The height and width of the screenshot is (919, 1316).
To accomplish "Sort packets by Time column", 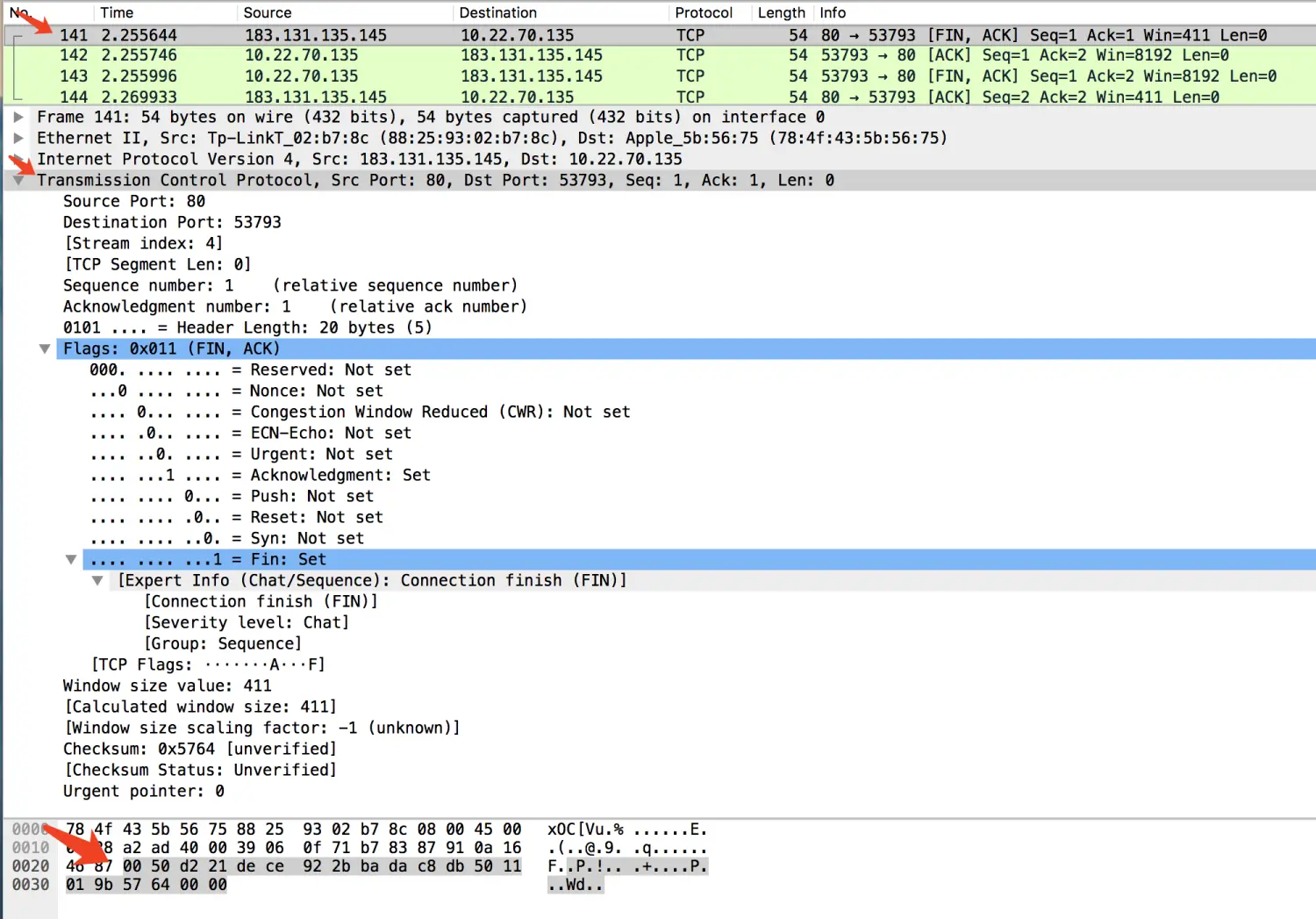I will [x=117, y=12].
